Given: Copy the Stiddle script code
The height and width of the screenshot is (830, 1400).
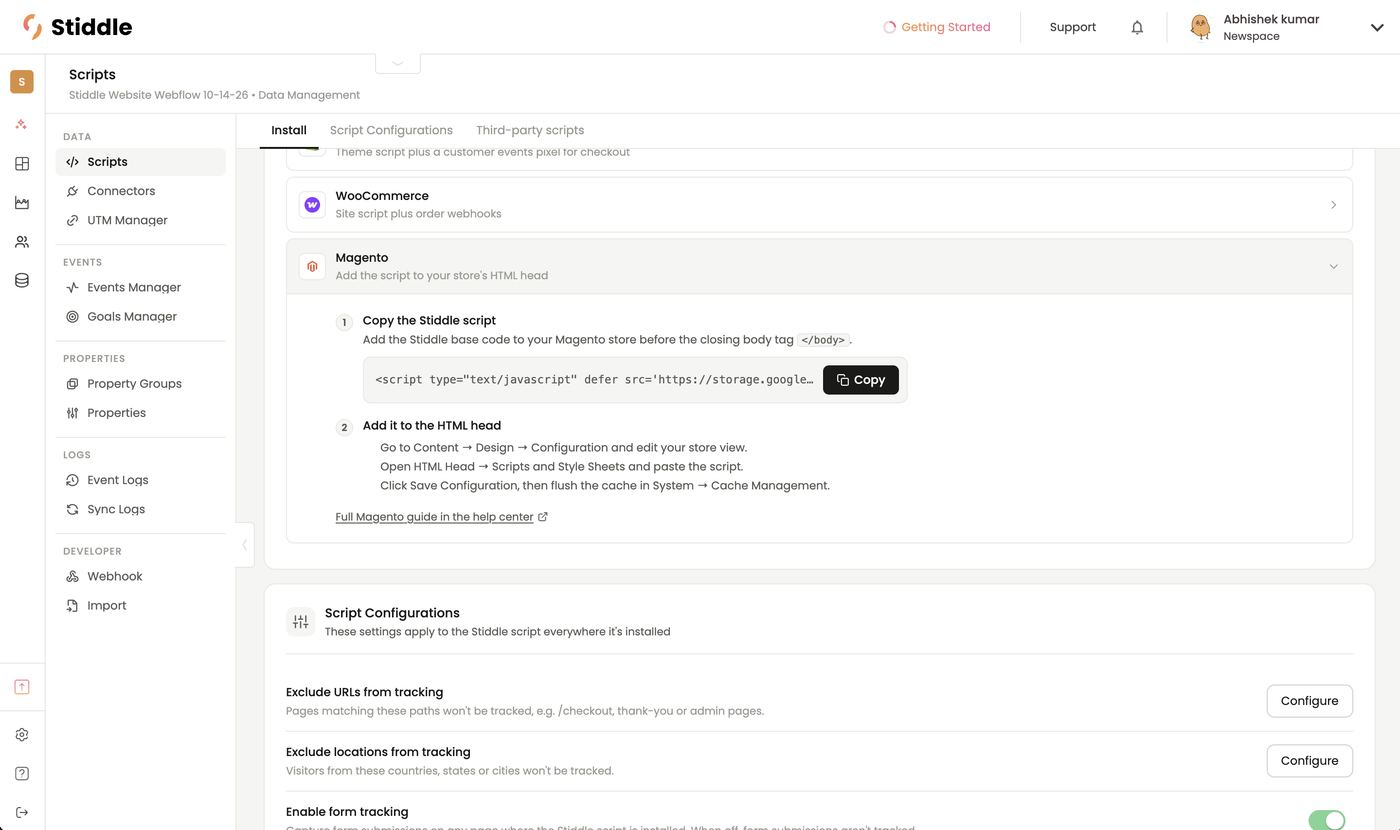Looking at the screenshot, I should pyautogui.click(x=861, y=380).
